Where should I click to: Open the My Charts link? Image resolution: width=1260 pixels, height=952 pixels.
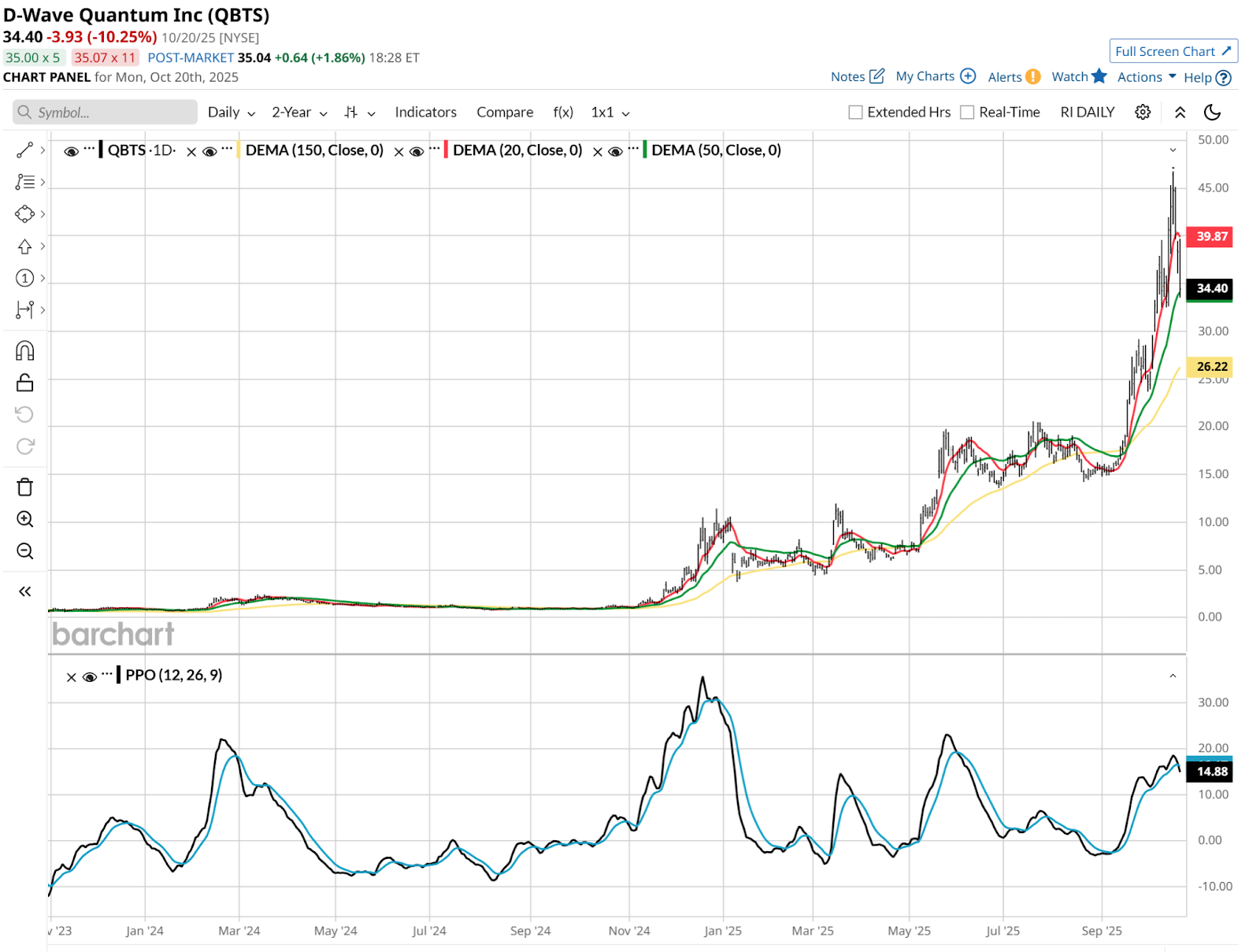(x=935, y=76)
